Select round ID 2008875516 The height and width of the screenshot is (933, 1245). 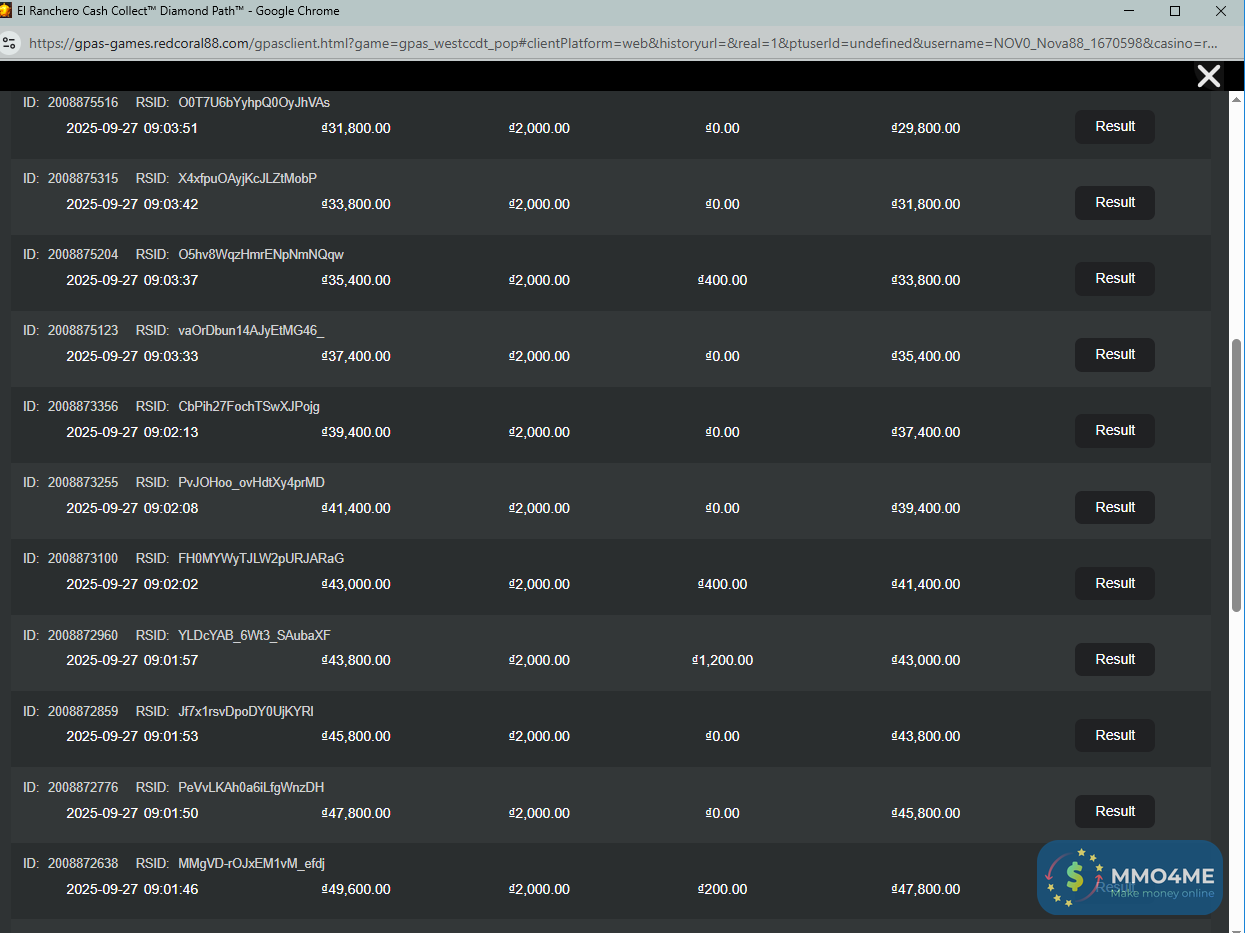pyautogui.click(x=83, y=103)
